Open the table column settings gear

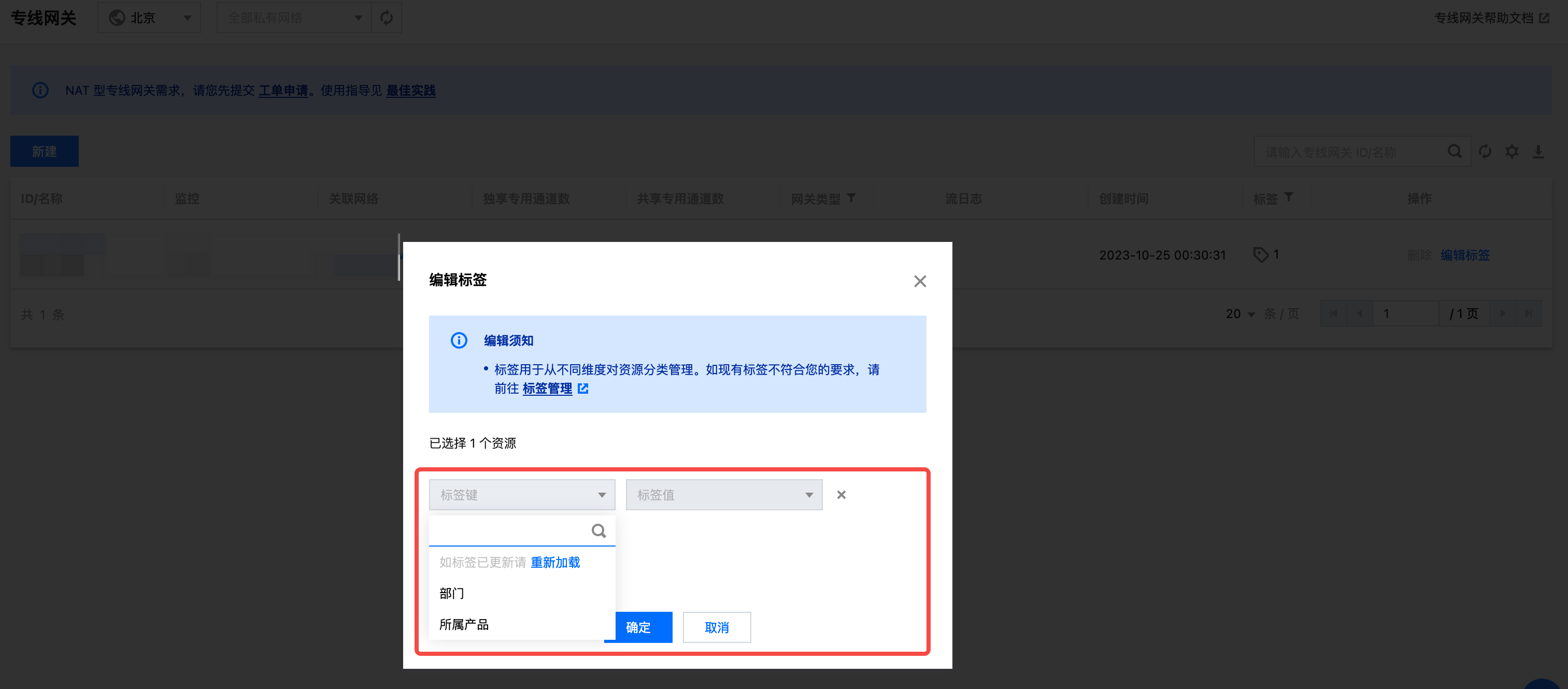tap(1512, 152)
